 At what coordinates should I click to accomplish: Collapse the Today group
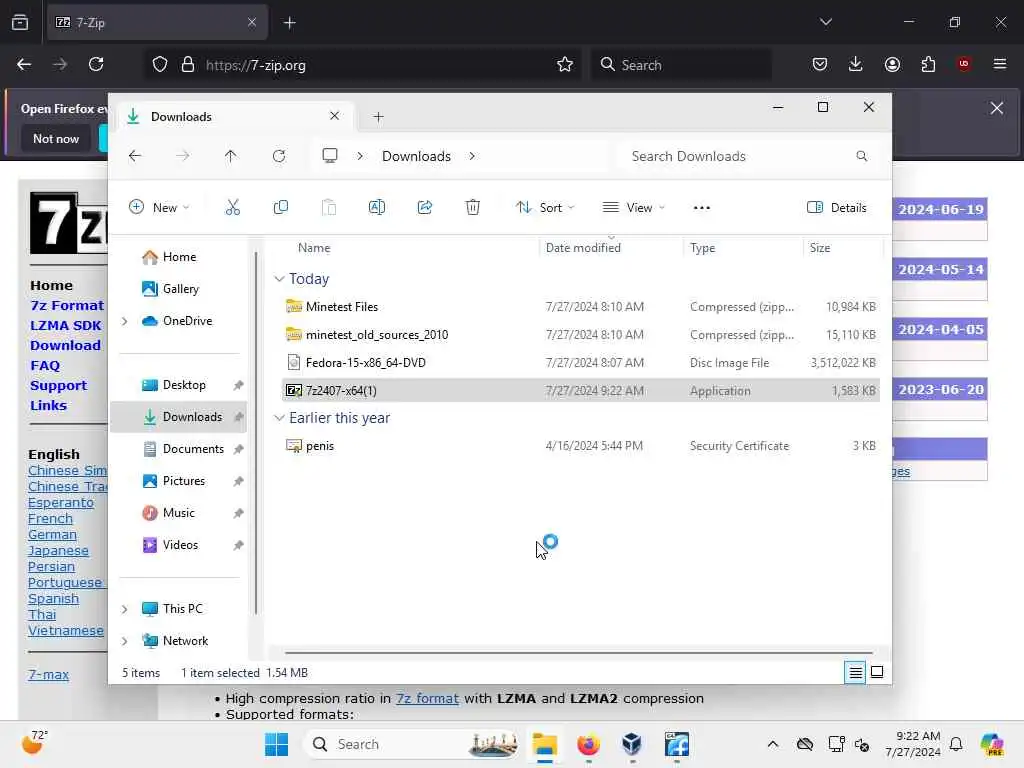[x=280, y=279]
